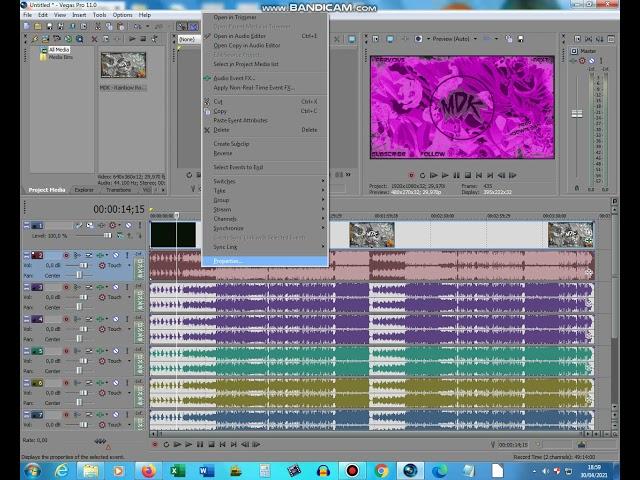Viewport: 640px width, 480px height.
Task: Click Properties in the context menu
Action: tap(228, 261)
